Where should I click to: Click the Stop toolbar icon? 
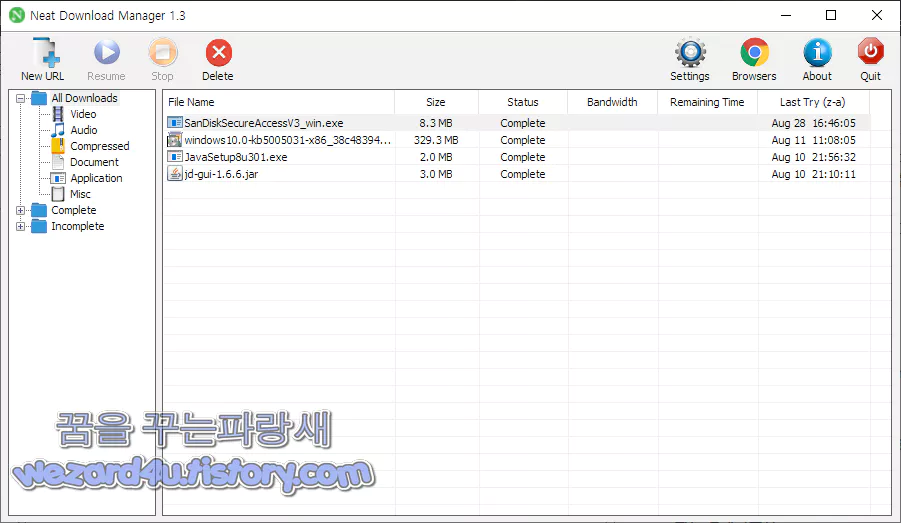[x=163, y=52]
